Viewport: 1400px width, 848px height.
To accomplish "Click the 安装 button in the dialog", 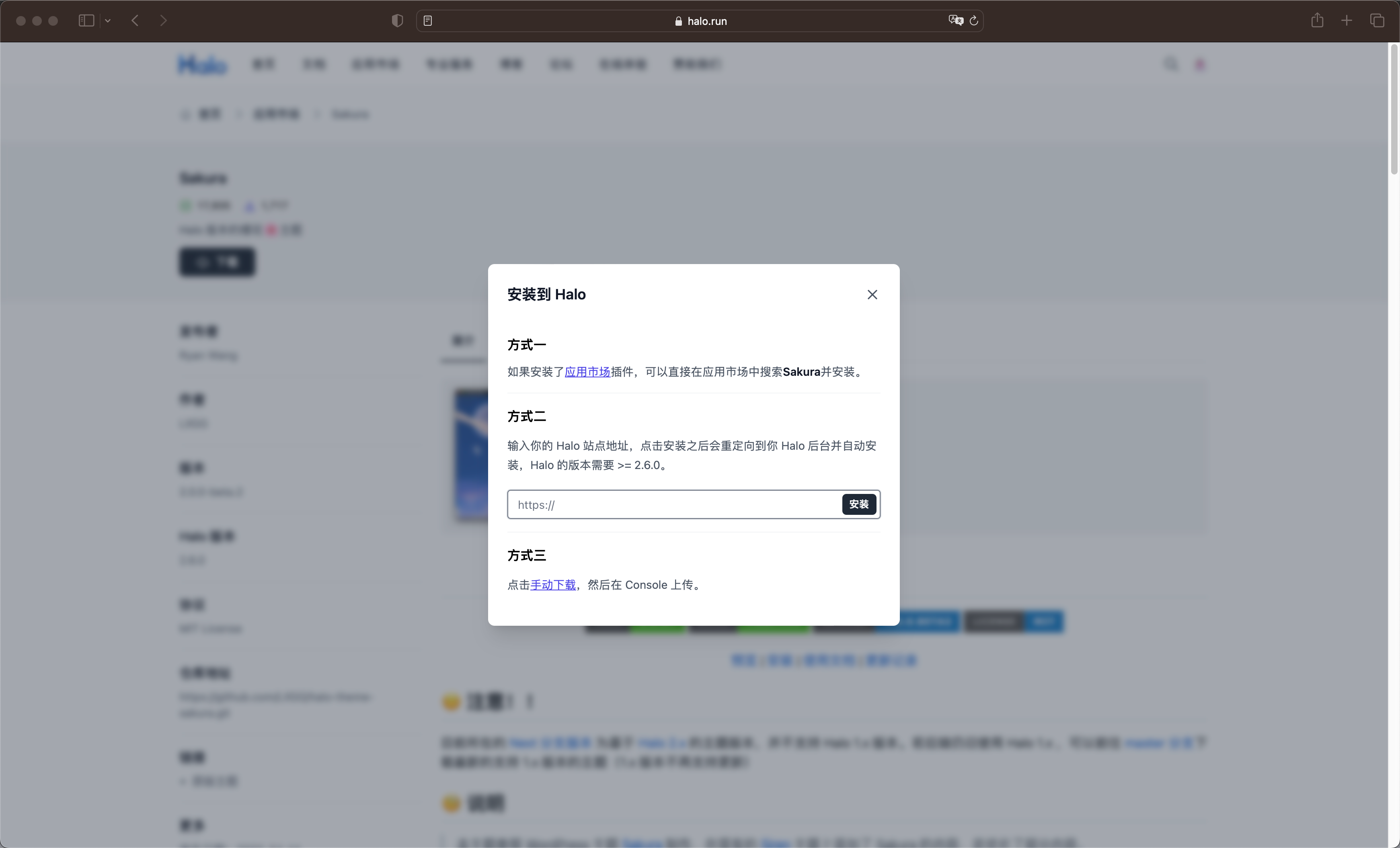I will click(858, 504).
